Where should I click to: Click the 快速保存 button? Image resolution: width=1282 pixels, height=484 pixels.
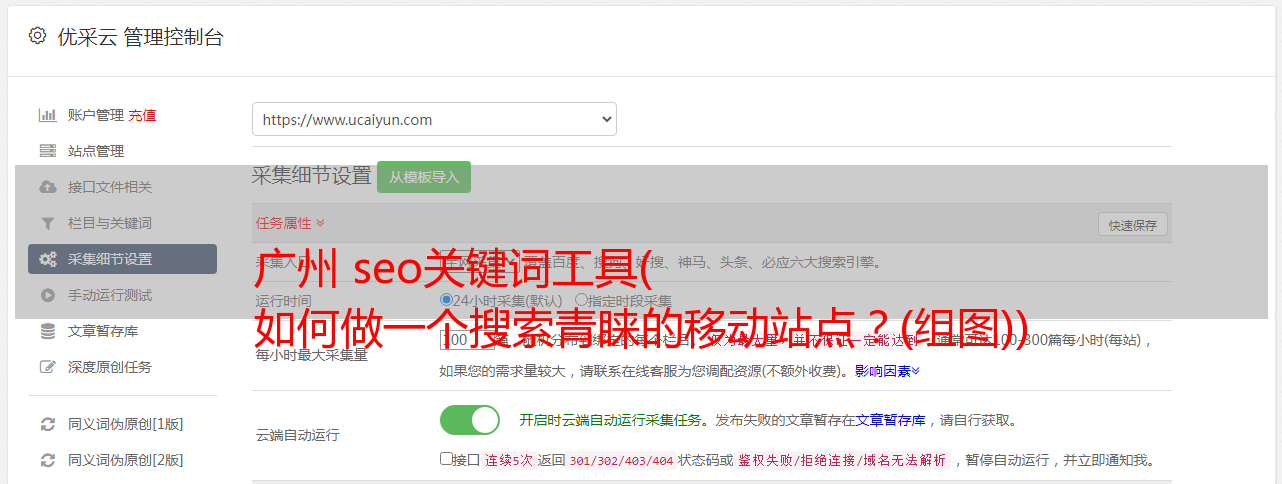(1132, 225)
